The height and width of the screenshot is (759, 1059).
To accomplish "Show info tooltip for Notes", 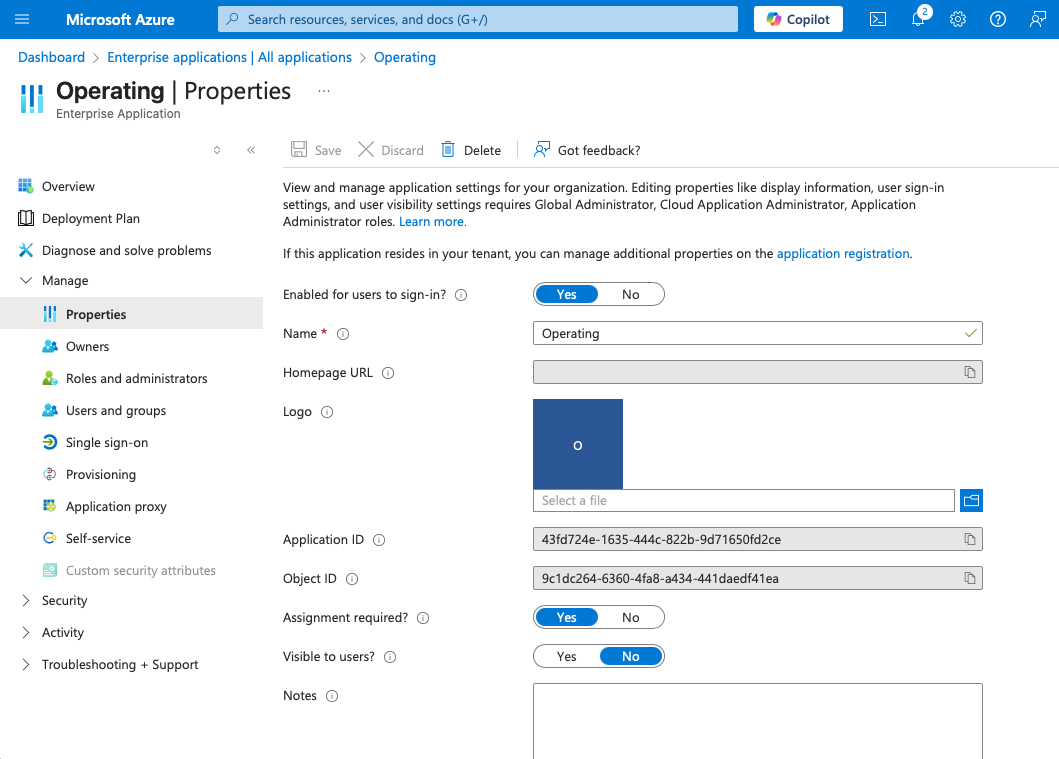I will (332, 696).
